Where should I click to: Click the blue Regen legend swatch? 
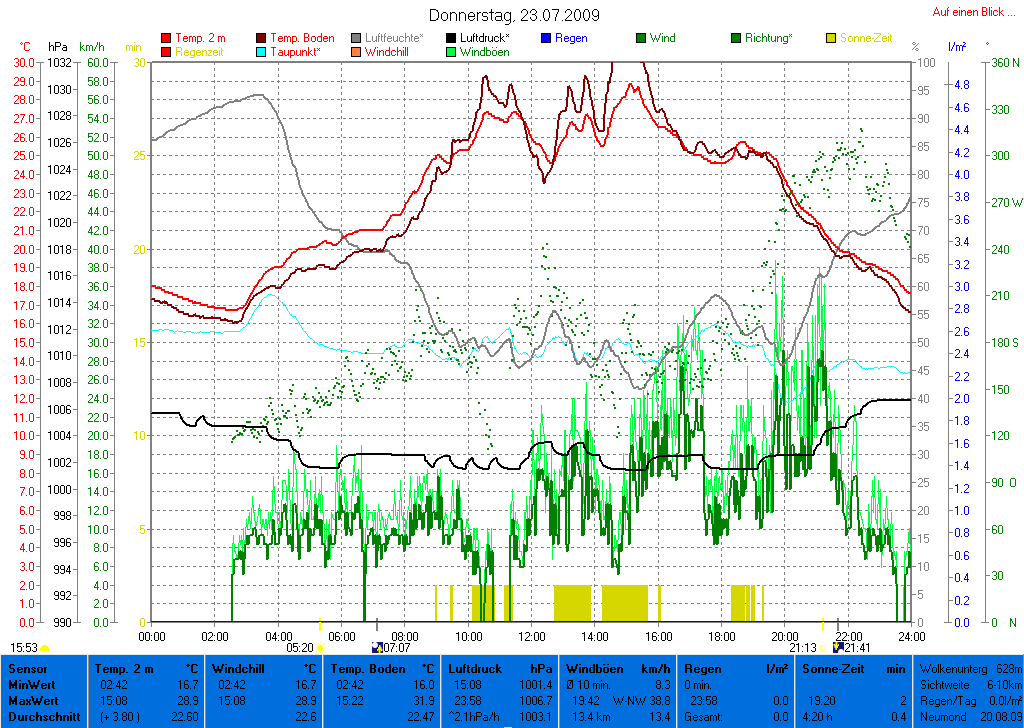coord(546,39)
